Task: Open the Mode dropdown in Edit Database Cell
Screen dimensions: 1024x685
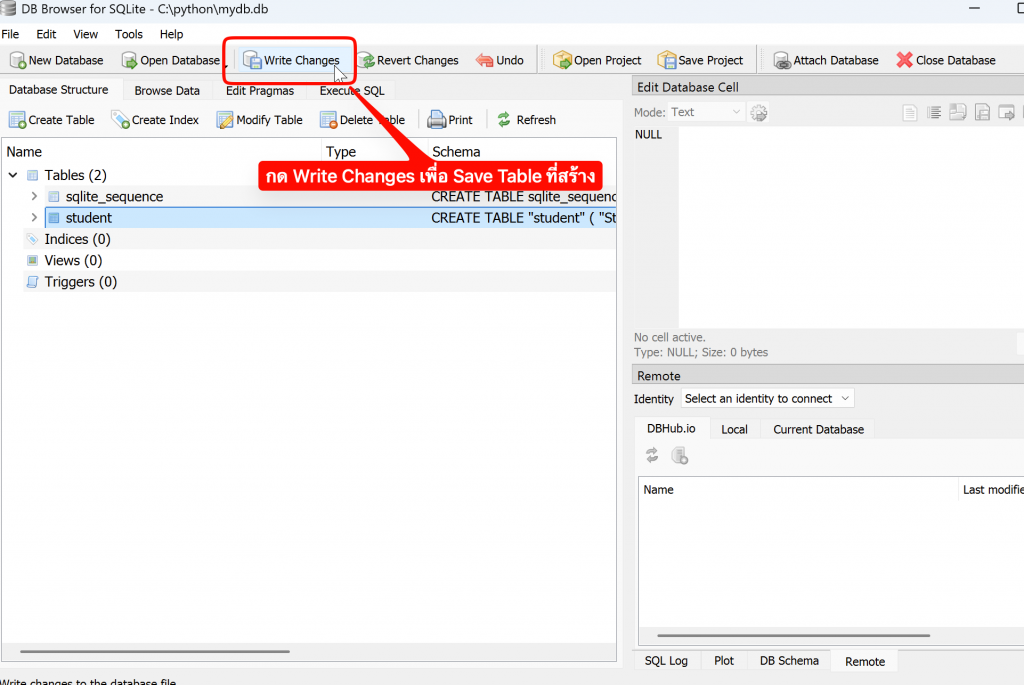Action: 706,112
